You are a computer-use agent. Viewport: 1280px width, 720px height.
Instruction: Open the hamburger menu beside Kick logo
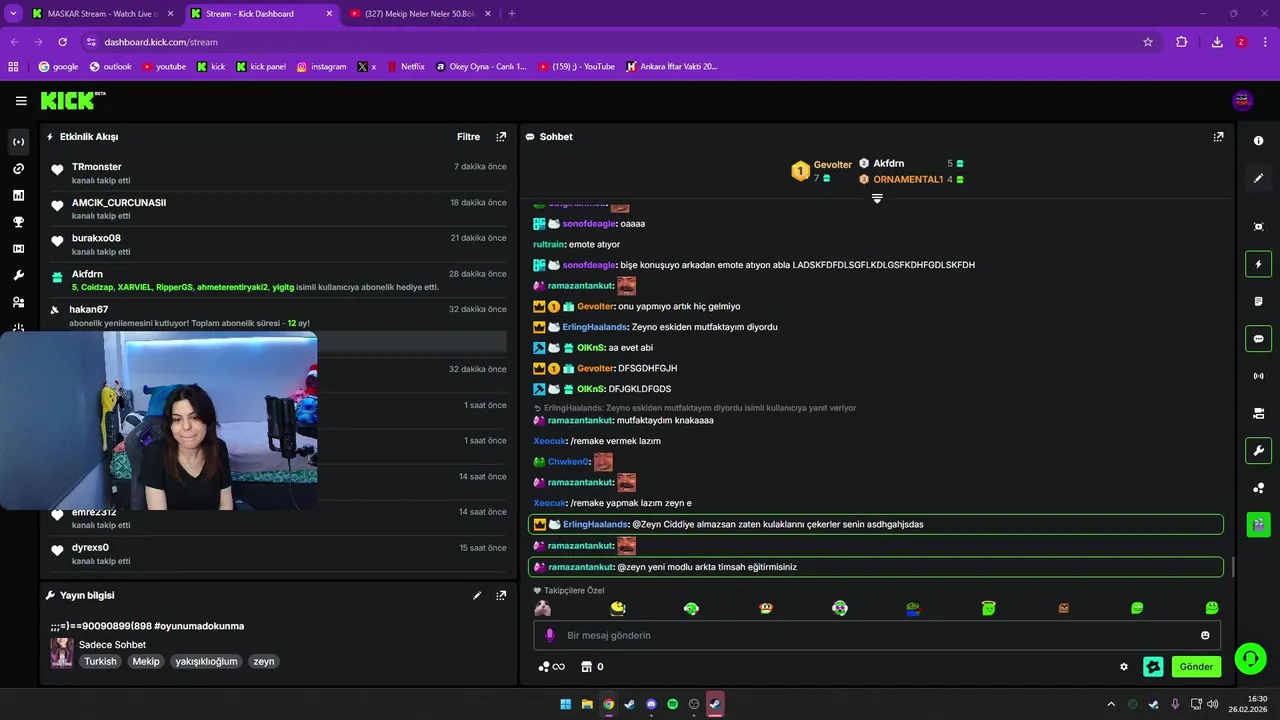point(21,101)
